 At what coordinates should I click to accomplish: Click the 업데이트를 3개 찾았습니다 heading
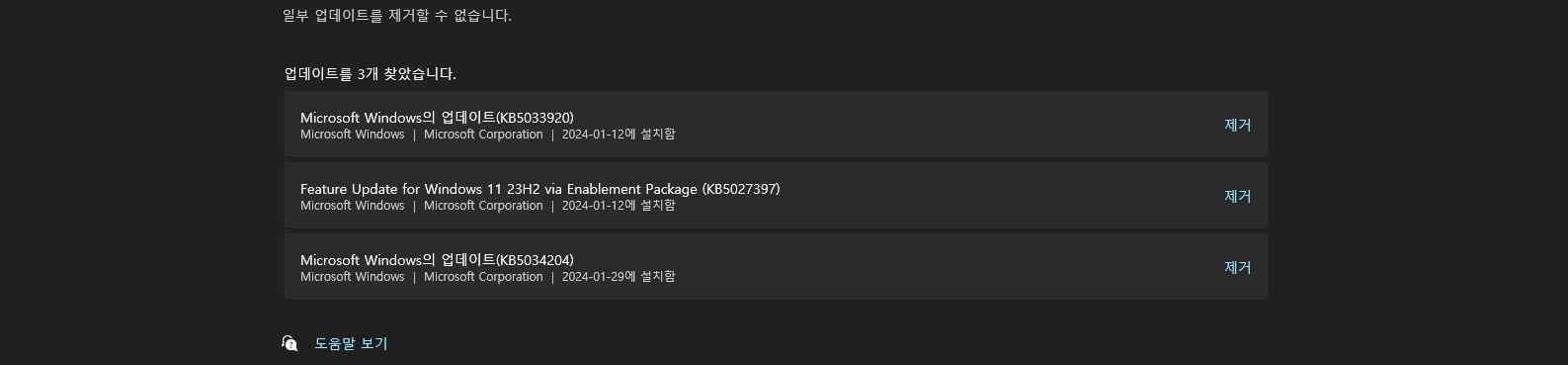371,74
